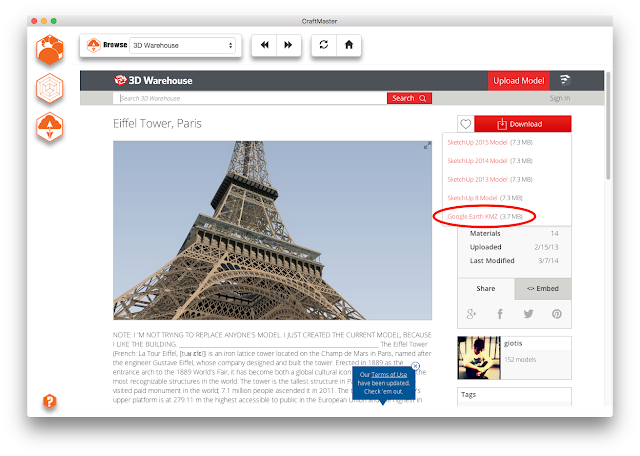Click the Sign In link
640x456 pixels.
pyautogui.click(x=560, y=98)
